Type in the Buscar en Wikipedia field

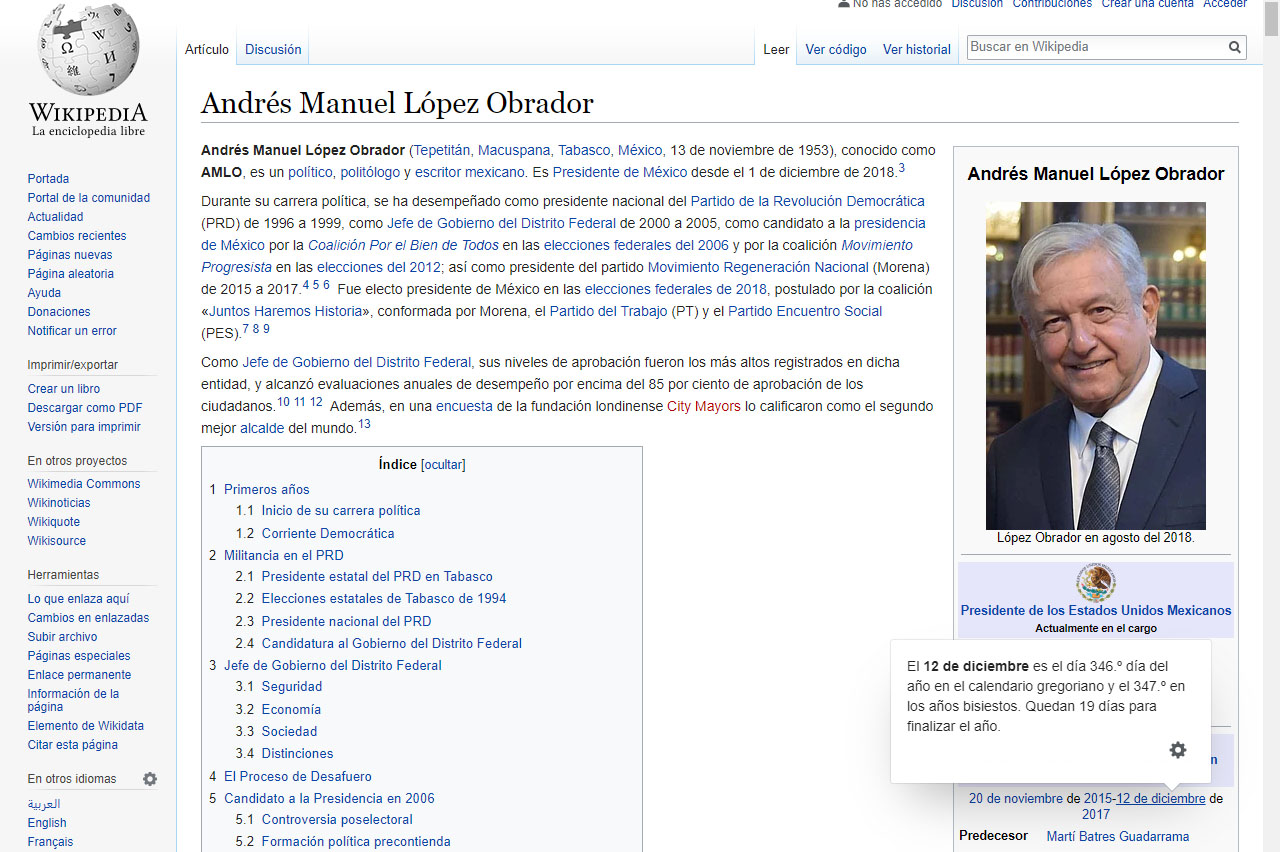point(1095,47)
